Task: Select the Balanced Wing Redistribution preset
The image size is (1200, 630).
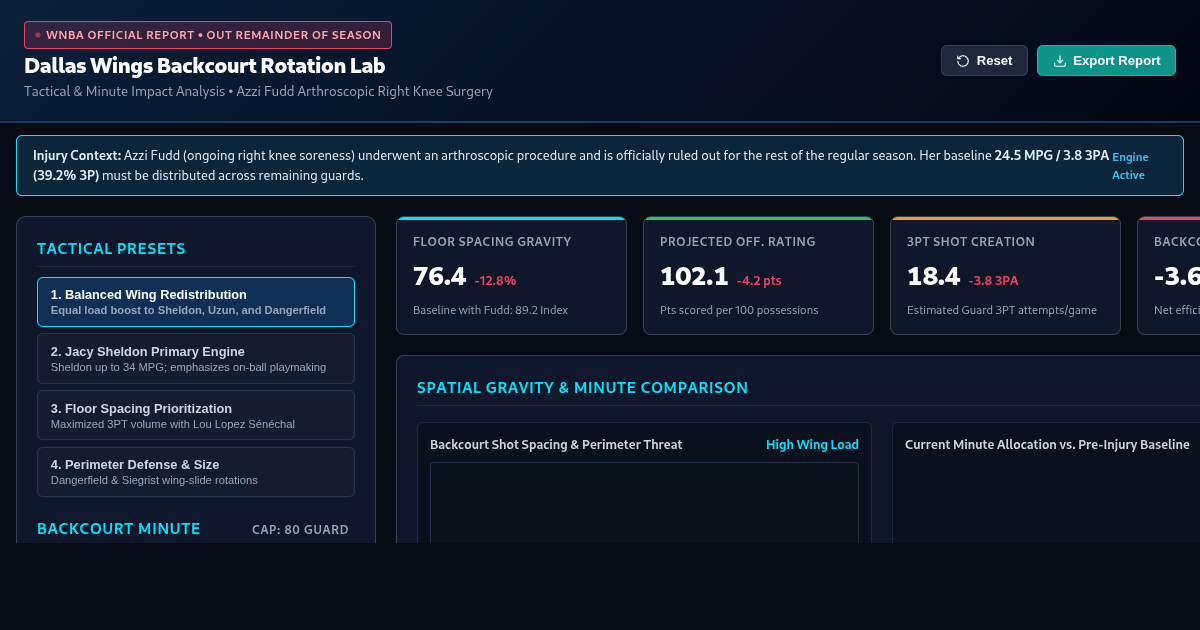Action: [196, 302]
